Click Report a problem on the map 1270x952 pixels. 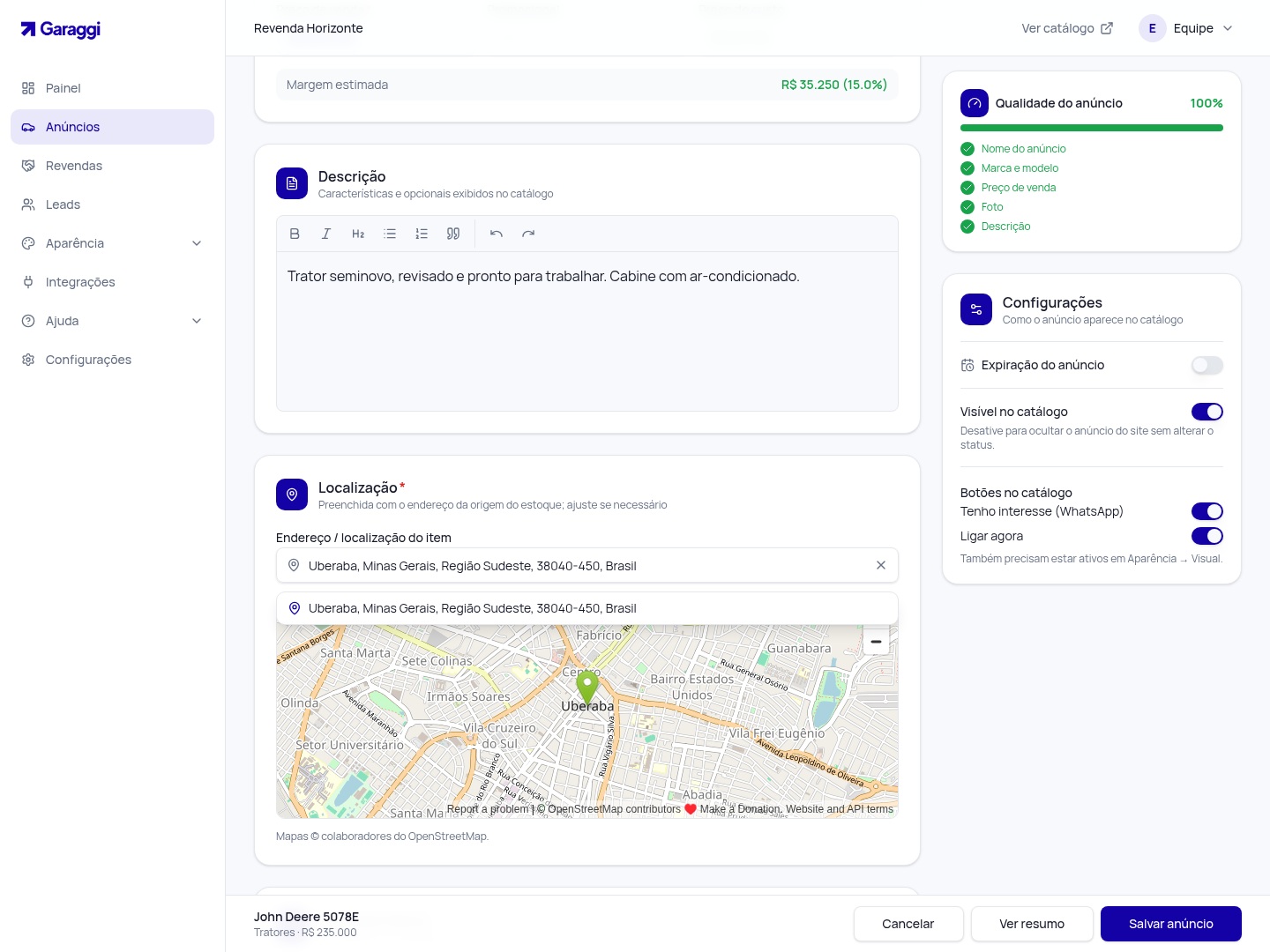tap(488, 809)
